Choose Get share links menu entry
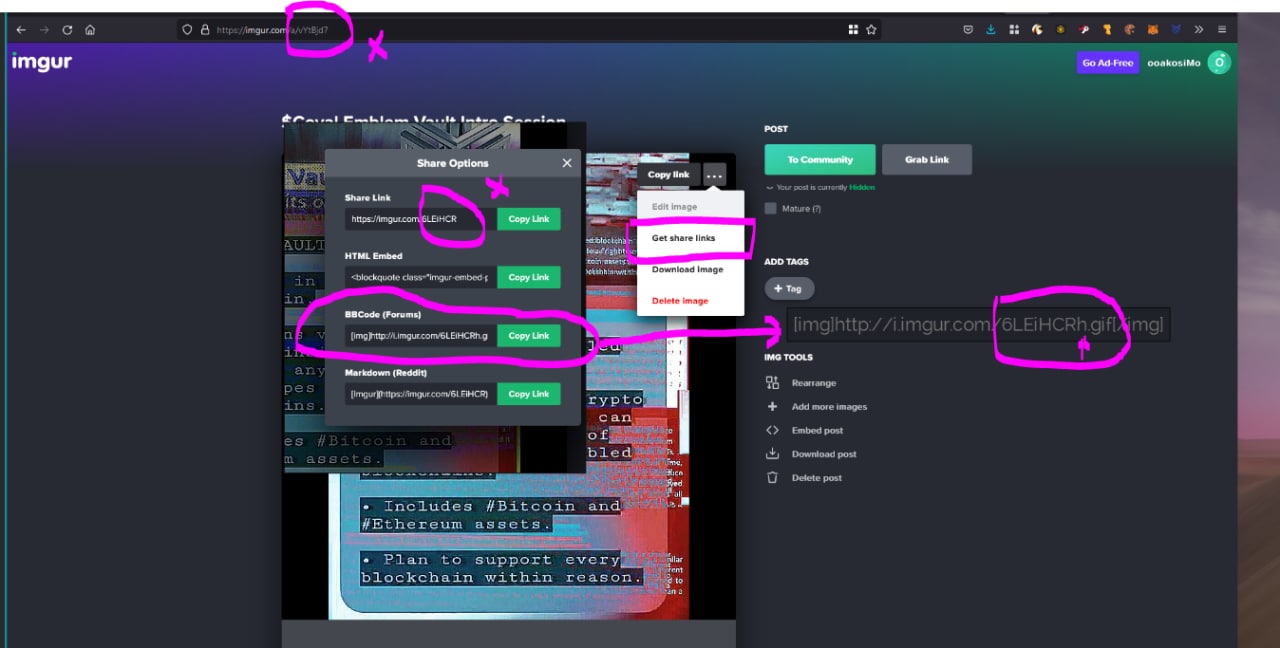 [684, 238]
